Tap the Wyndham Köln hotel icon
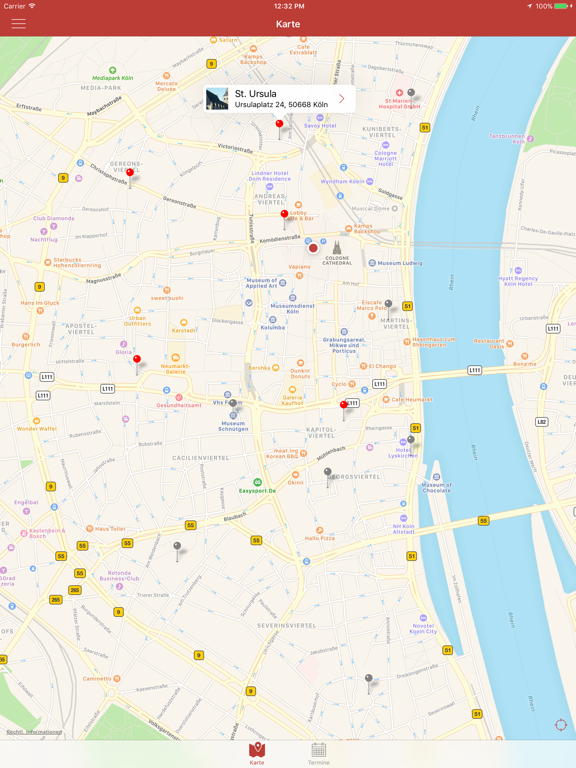The width and height of the screenshot is (576, 768). click(370, 181)
